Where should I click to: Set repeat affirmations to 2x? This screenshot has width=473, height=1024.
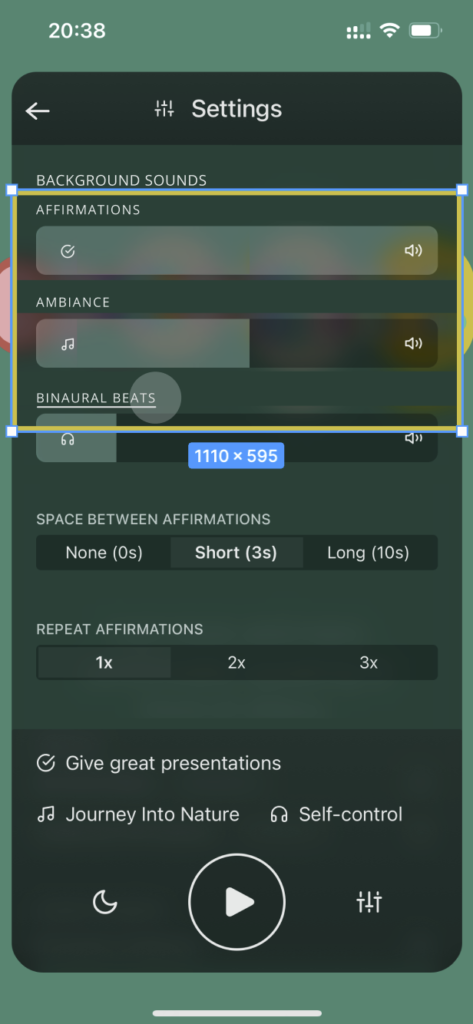point(236,663)
